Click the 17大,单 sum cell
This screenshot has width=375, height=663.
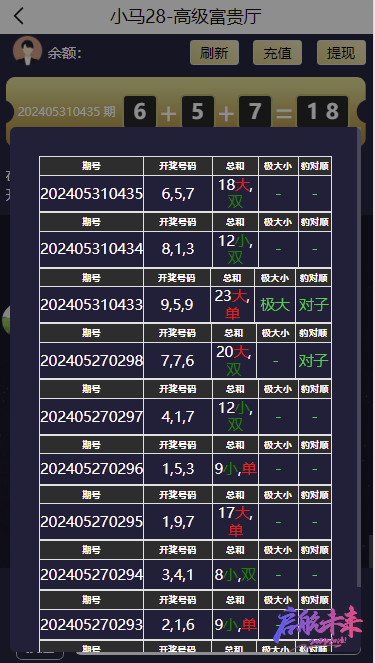[x=235, y=521]
